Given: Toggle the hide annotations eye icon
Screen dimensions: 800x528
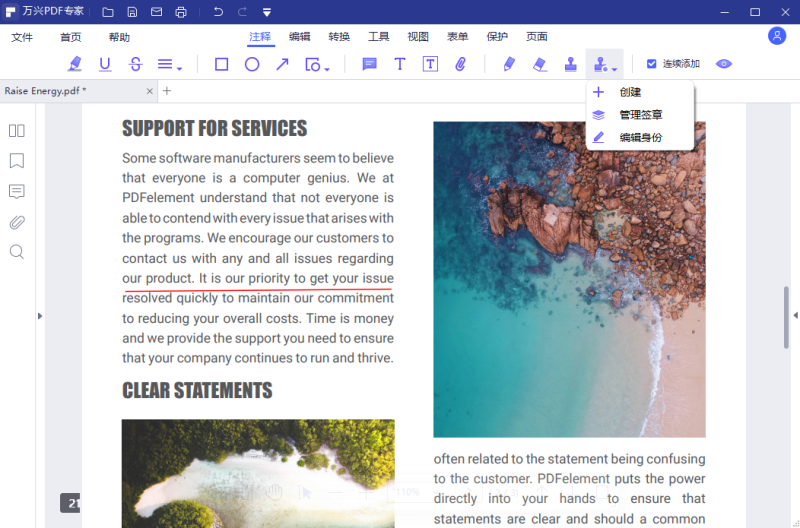Looking at the screenshot, I should point(723,64).
